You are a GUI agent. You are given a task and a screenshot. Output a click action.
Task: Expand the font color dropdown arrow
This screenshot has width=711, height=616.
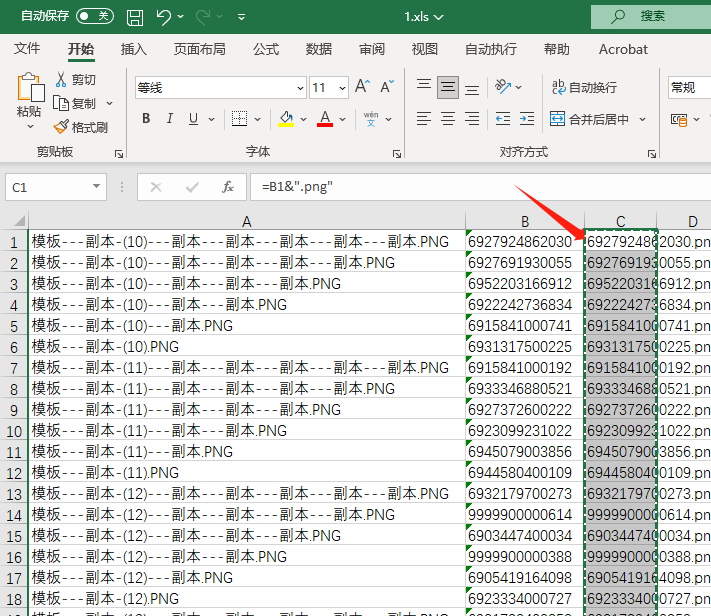coord(342,119)
